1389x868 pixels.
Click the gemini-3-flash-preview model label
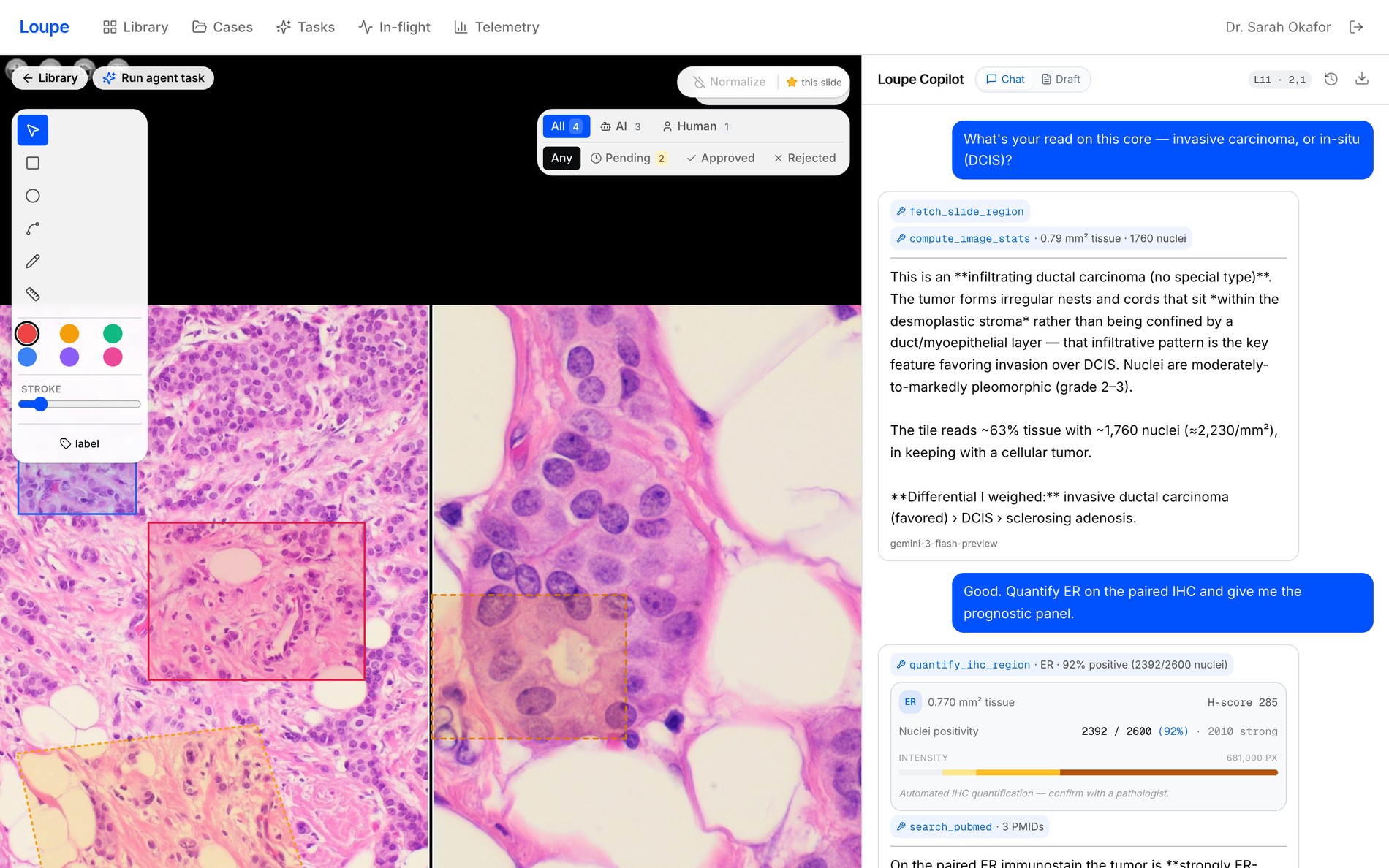click(943, 544)
